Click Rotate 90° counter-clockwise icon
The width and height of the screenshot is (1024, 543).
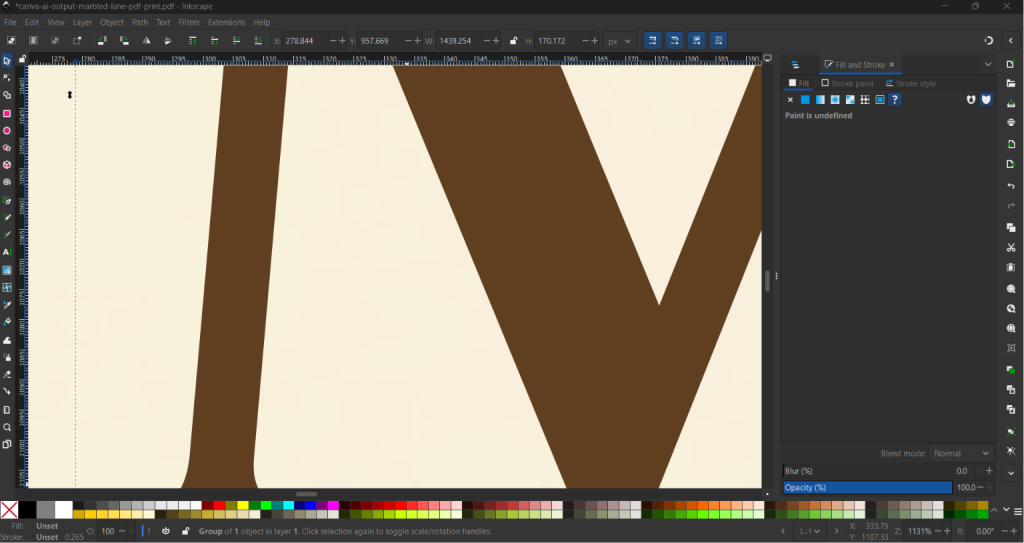pos(102,41)
